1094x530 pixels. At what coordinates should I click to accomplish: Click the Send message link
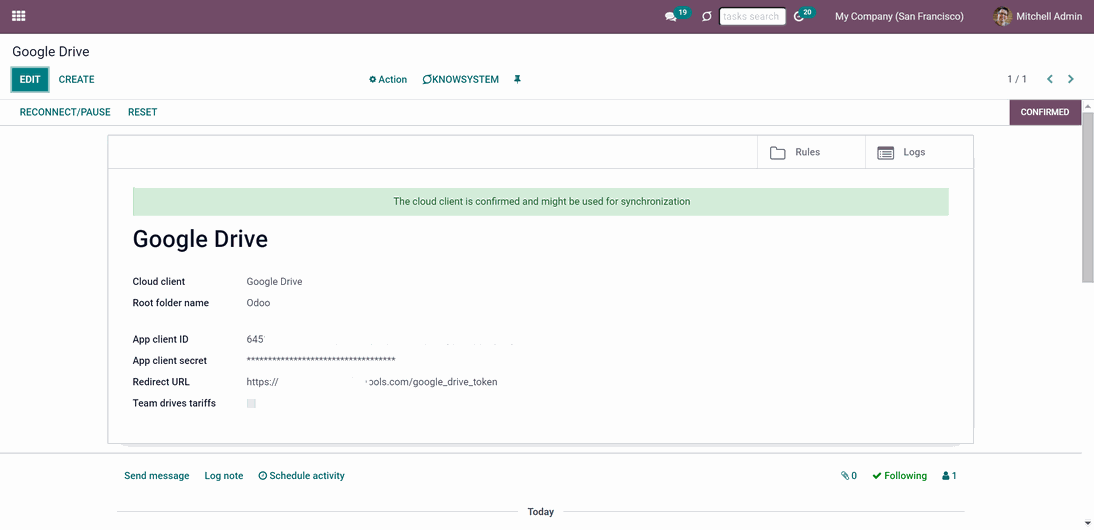pyautogui.click(x=156, y=476)
